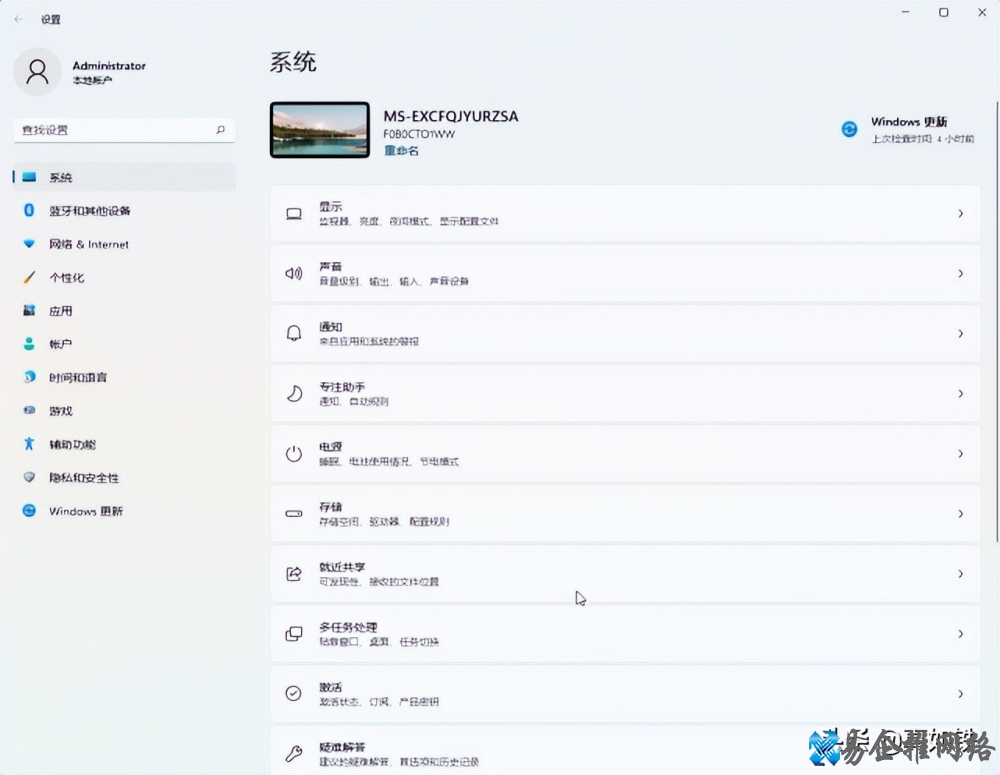Click the Windows 更新 sync icon at top right
1000x775 pixels.
tap(849, 129)
